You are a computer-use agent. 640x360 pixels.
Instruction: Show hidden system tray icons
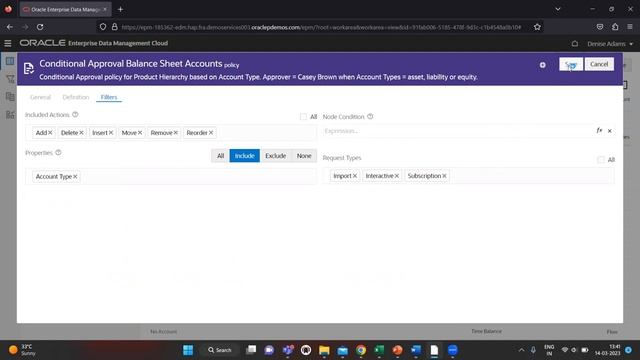pyautogui.click(x=521, y=350)
